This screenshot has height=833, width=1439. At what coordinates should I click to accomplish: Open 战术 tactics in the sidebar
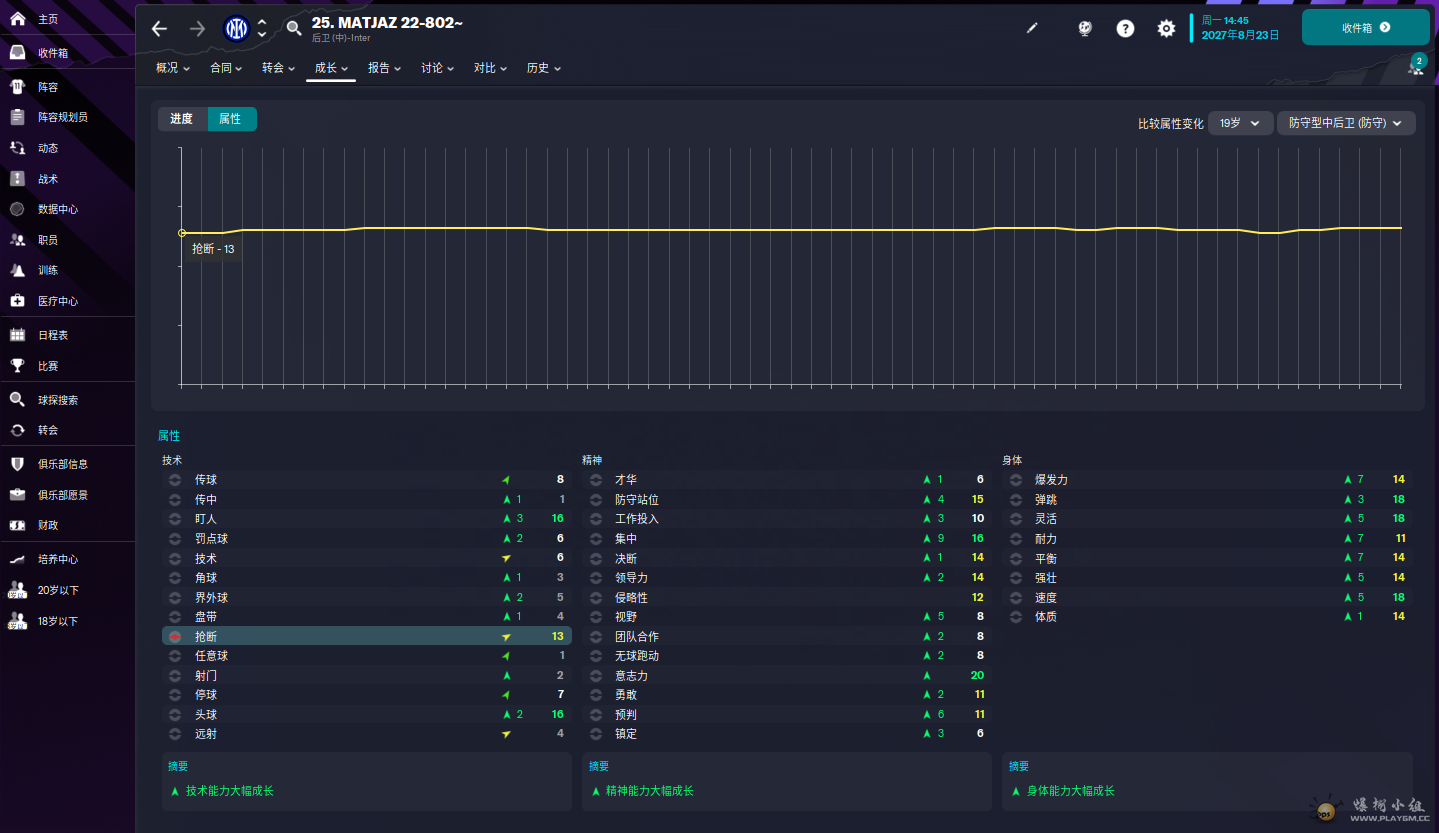(x=48, y=179)
